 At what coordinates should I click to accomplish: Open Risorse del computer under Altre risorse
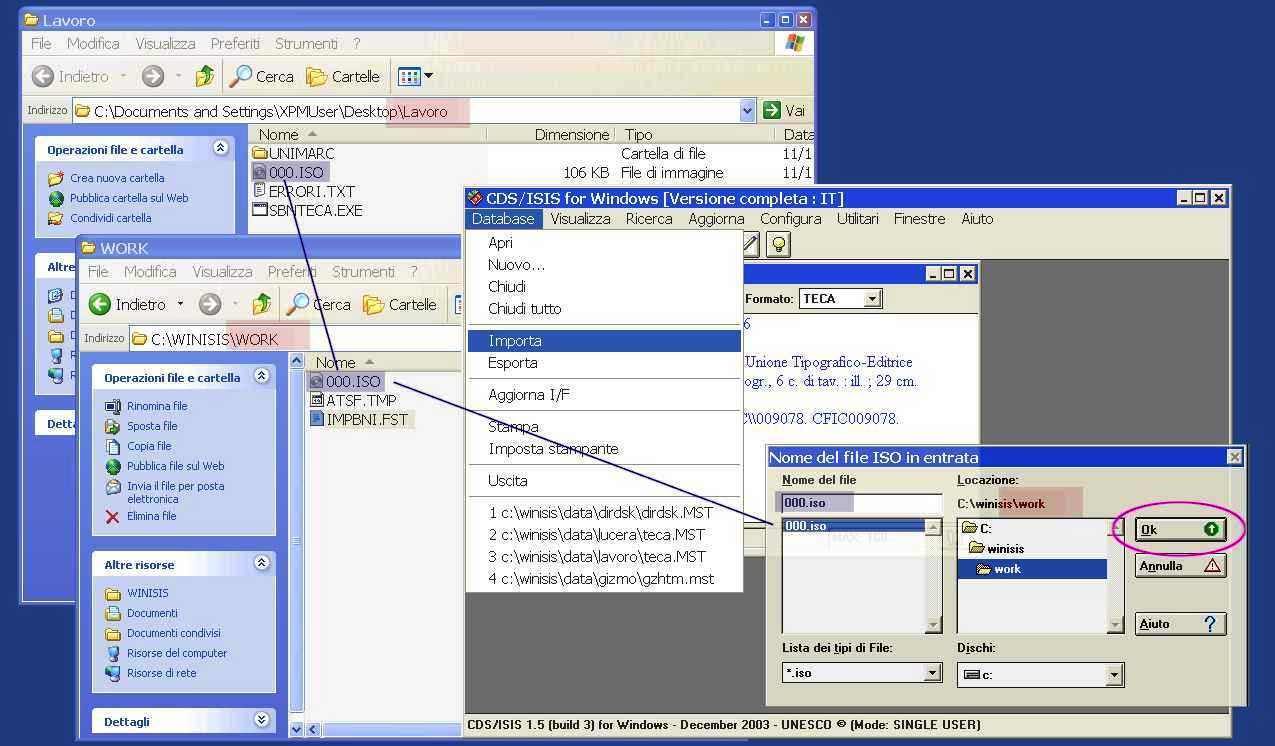pyautogui.click(x=177, y=653)
